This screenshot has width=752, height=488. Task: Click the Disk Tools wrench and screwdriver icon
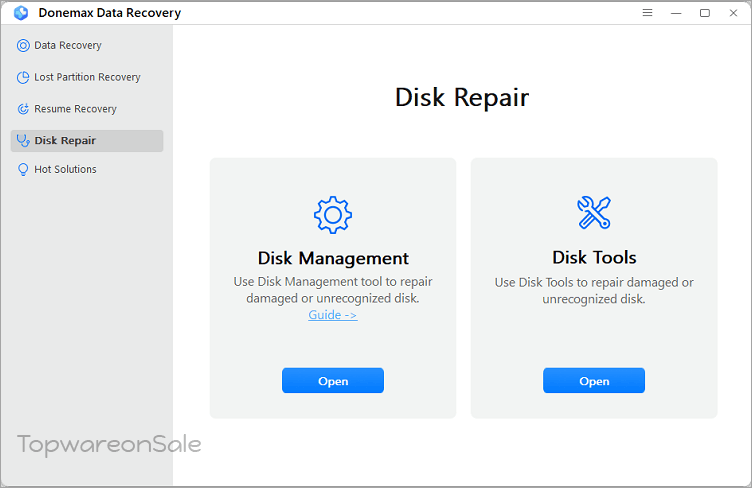(594, 213)
